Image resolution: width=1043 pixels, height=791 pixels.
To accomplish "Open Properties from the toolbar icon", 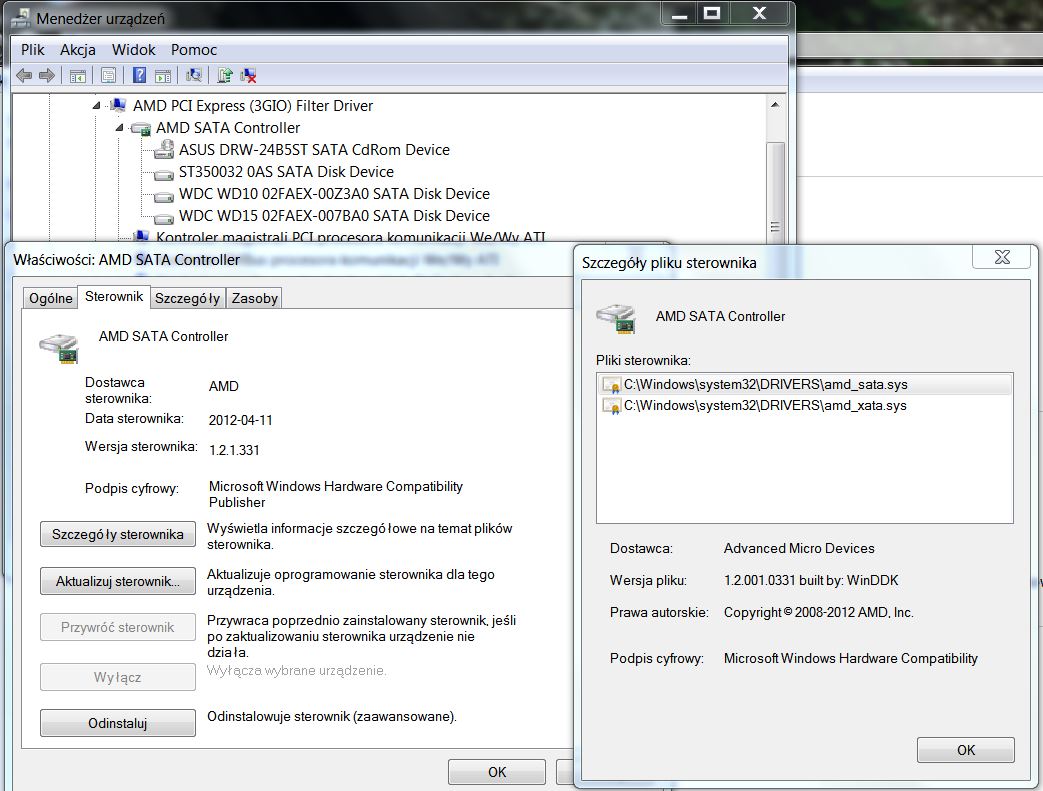I will (108, 76).
